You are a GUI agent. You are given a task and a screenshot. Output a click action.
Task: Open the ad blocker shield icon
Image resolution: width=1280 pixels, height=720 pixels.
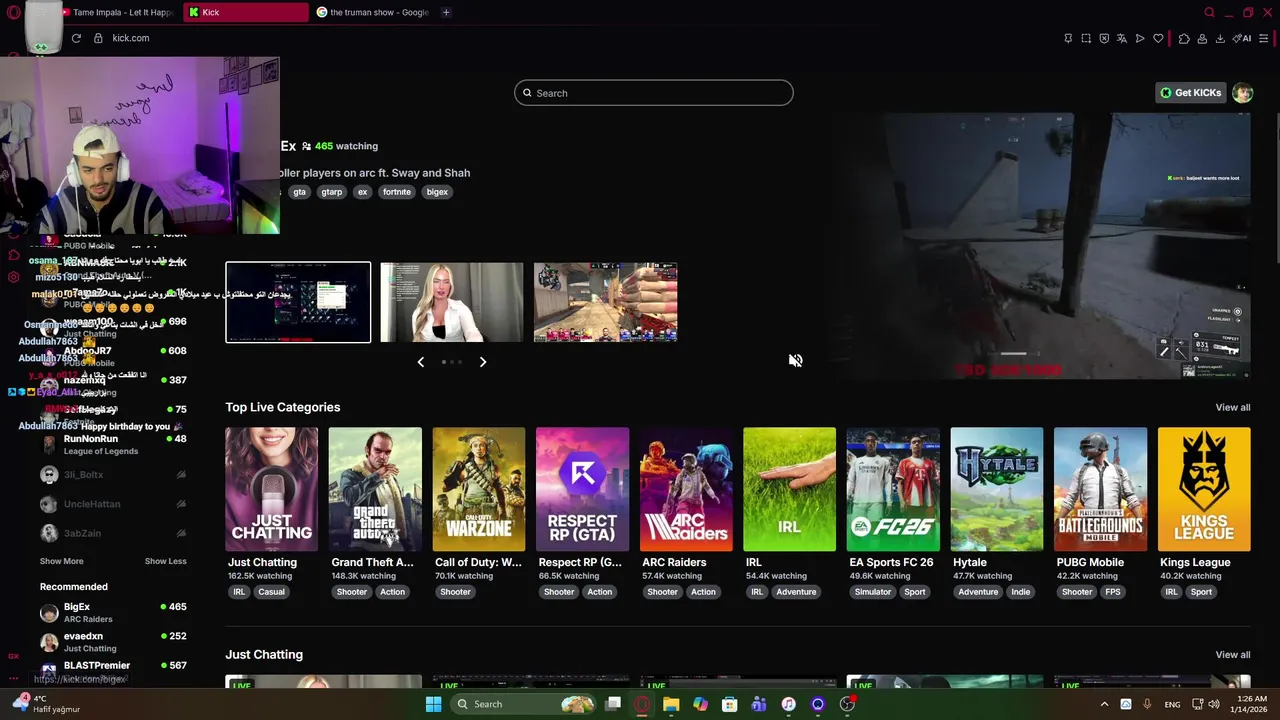[1104, 38]
